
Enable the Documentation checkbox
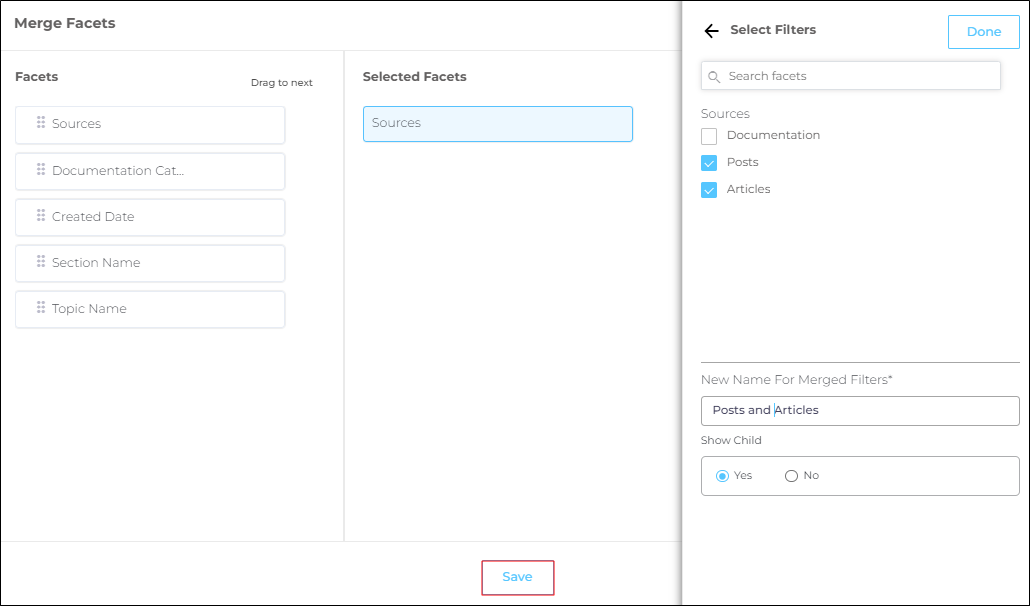point(709,136)
